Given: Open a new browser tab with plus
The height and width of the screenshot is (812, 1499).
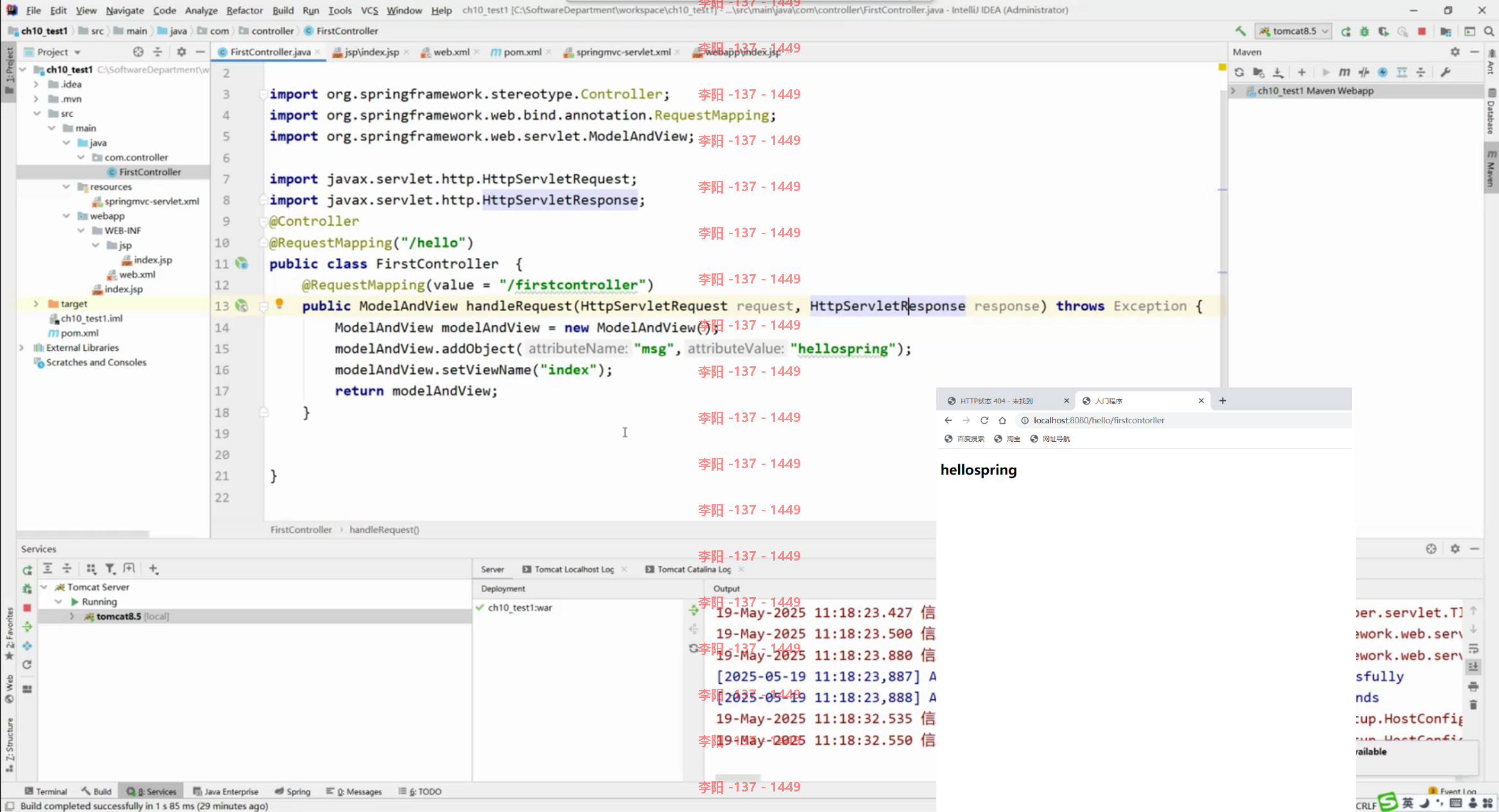Looking at the screenshot, I should (x=1222, y=401).
